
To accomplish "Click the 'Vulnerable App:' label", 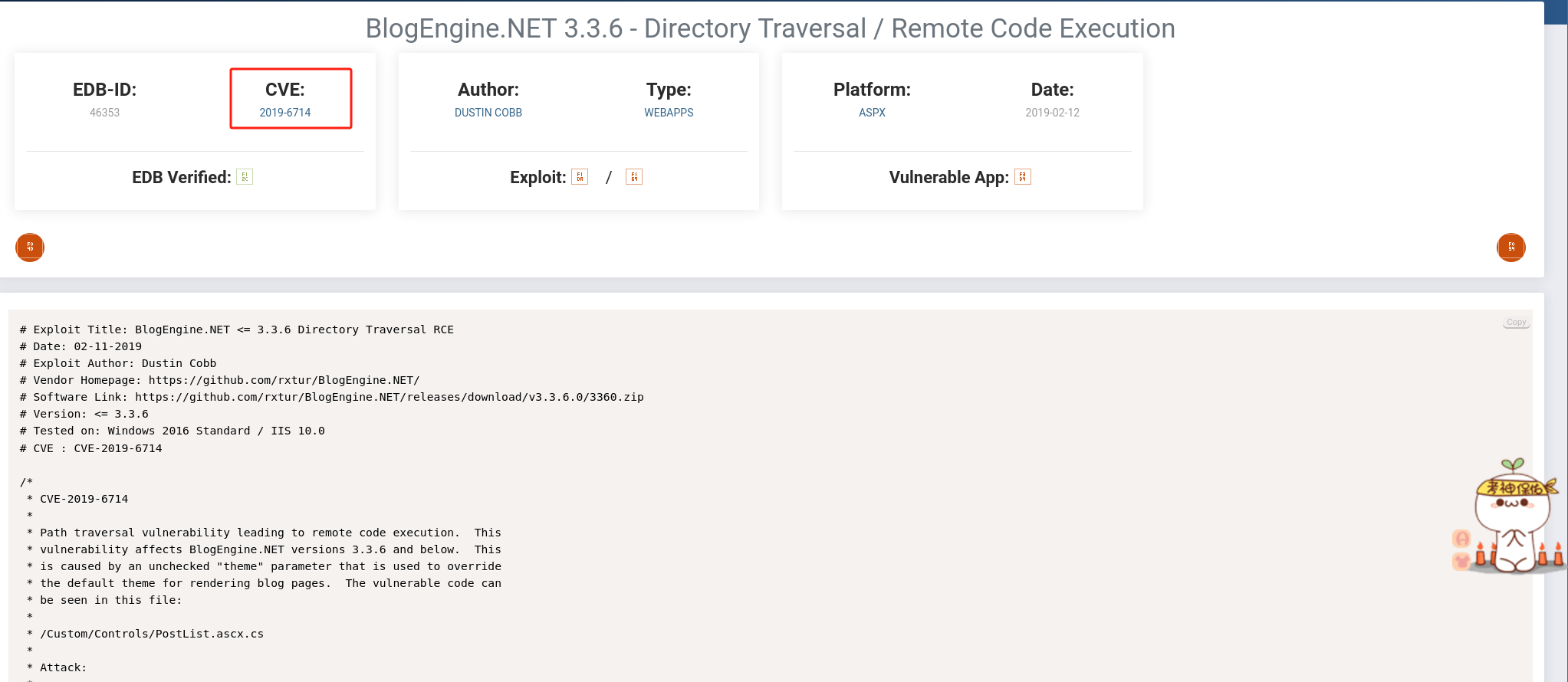I will [x=949, y=177].
